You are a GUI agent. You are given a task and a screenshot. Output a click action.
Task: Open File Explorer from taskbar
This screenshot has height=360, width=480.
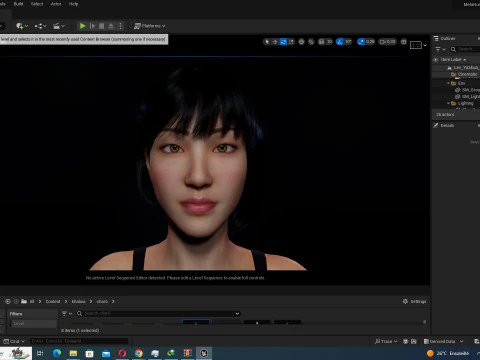(73, 353)
